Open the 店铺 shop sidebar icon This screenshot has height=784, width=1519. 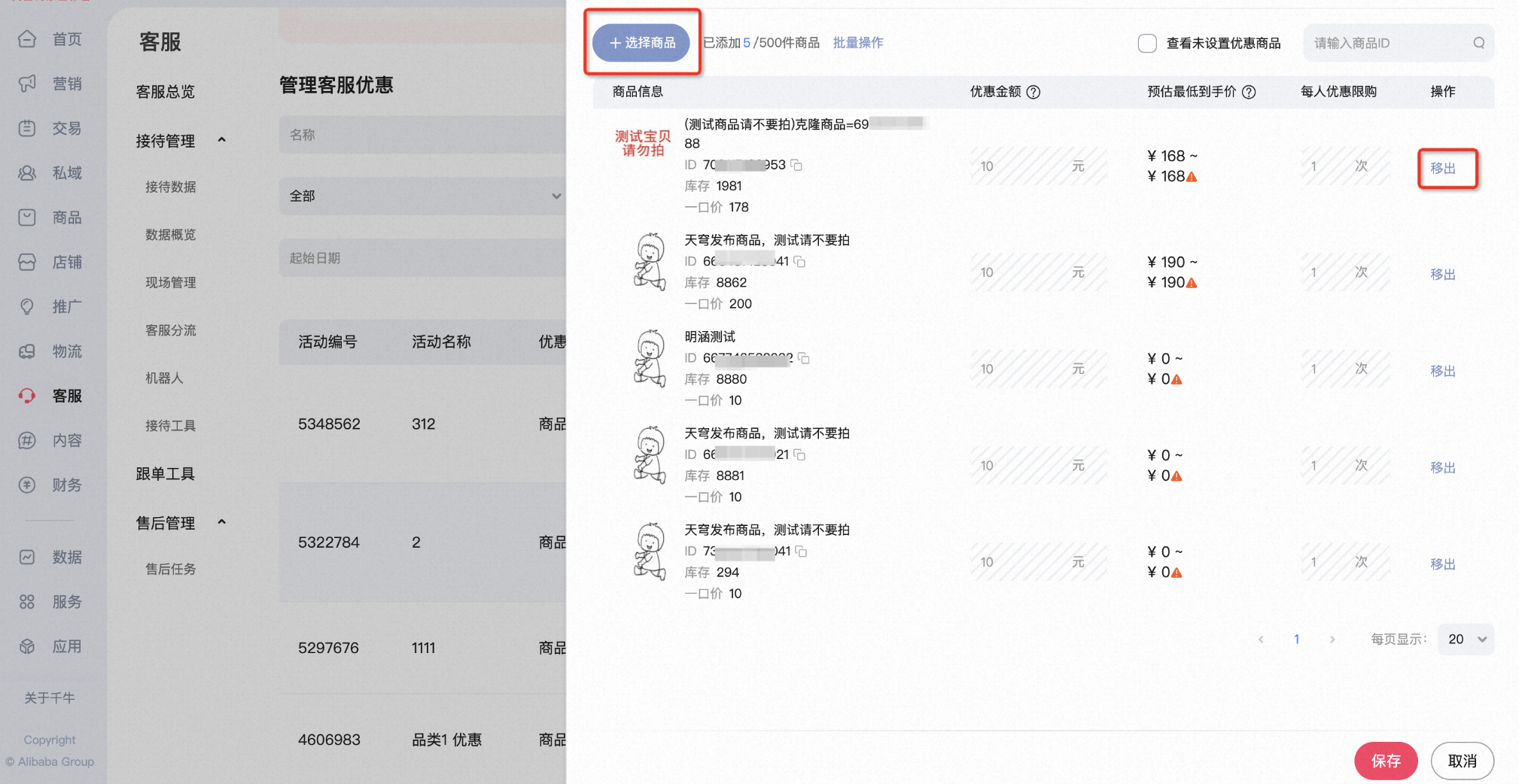pos(27,262)
